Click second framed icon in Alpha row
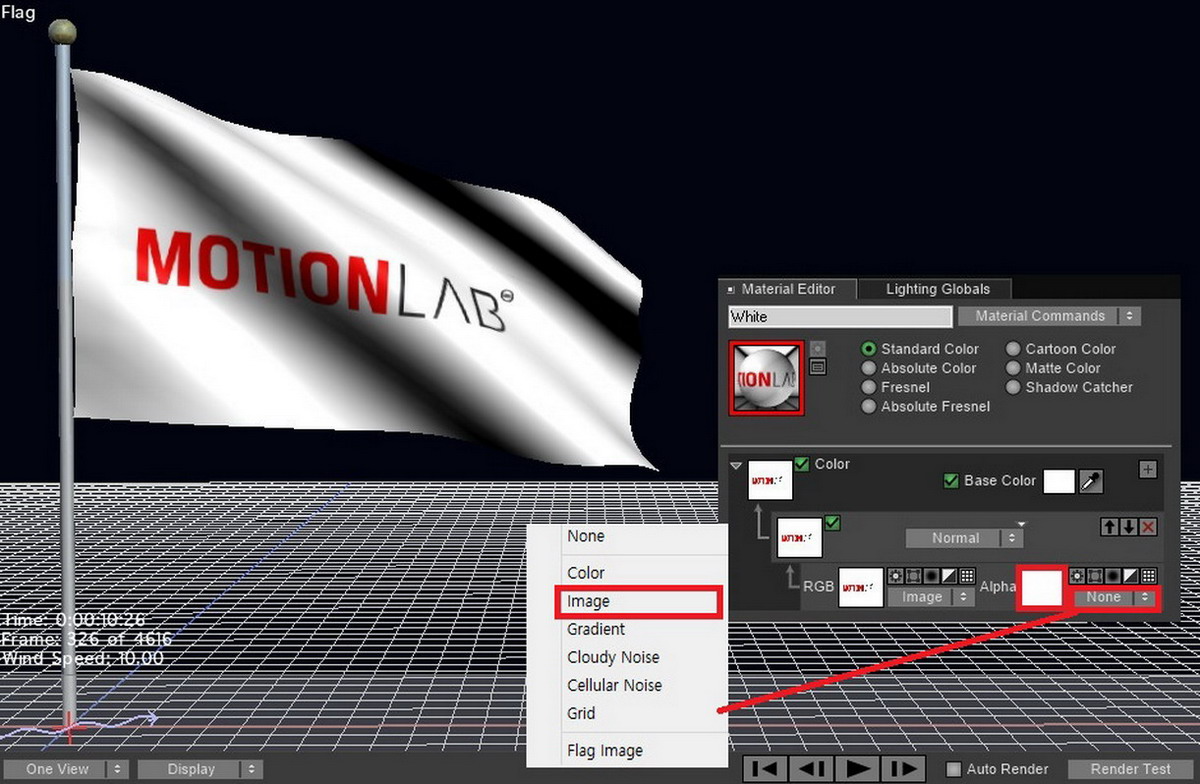1200x784 pixels. (1095, 576)
